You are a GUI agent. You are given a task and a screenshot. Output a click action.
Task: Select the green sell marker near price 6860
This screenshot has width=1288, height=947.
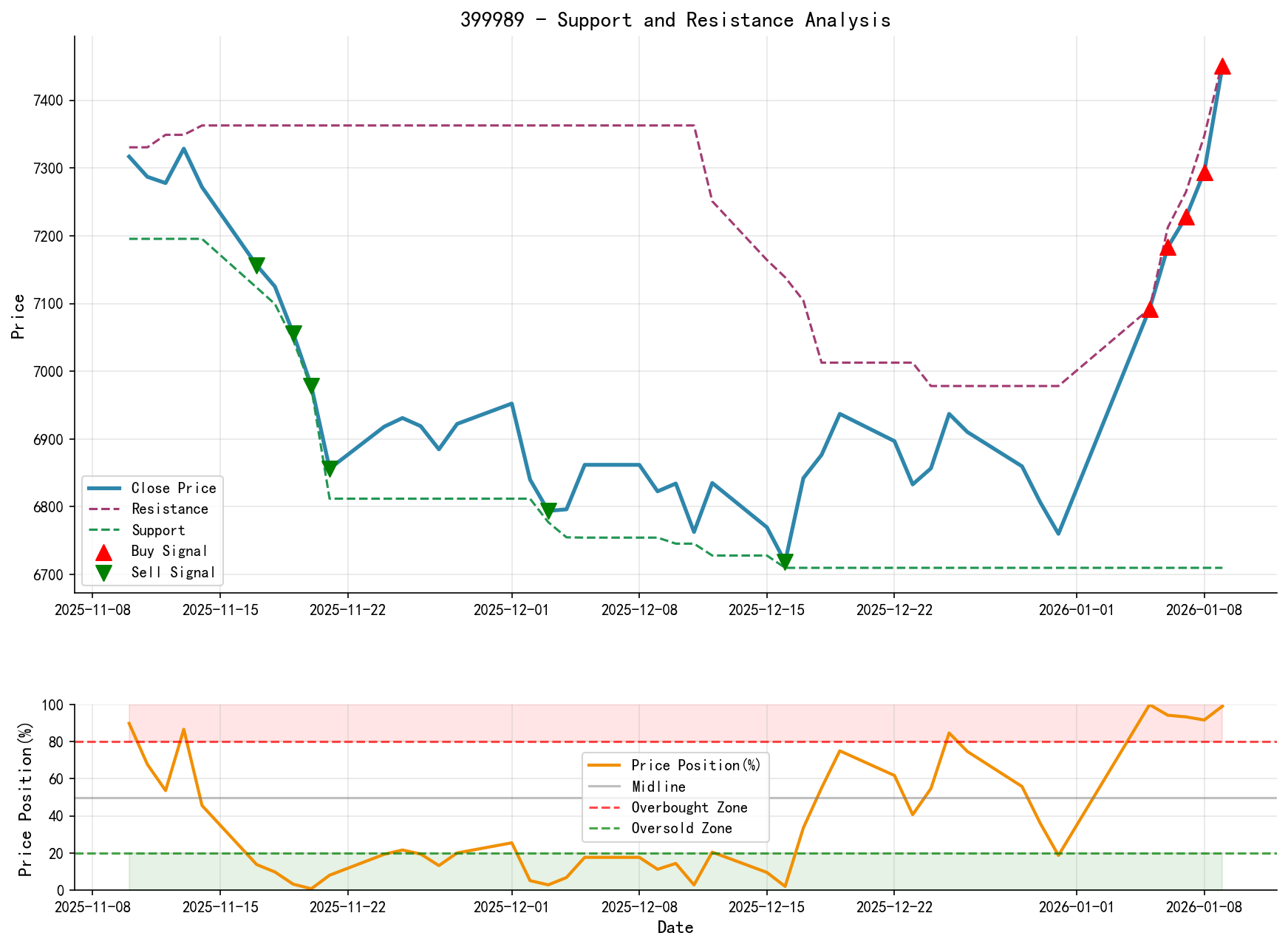[x=329, y=466]
